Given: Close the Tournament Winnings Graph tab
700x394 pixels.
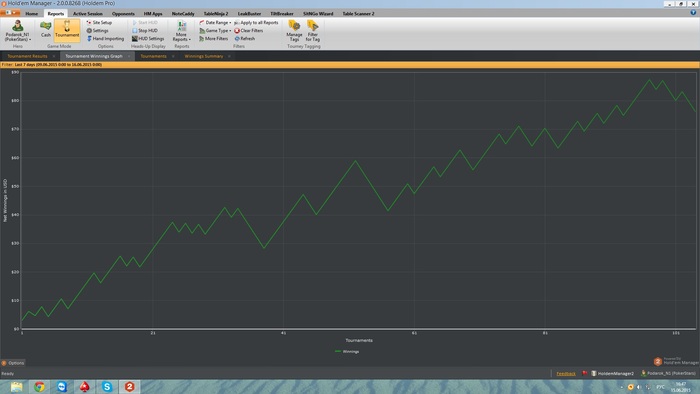Looking at the screenshot, I should [129, 56].
